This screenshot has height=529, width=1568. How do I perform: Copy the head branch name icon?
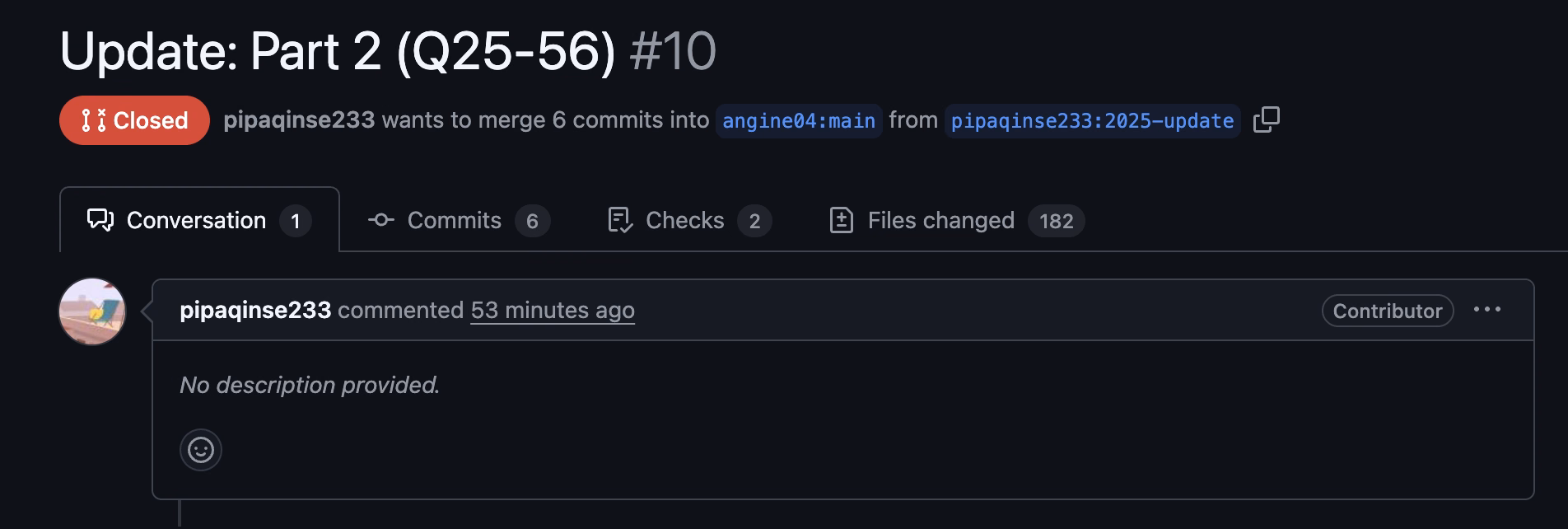[x=1266, y=119]
